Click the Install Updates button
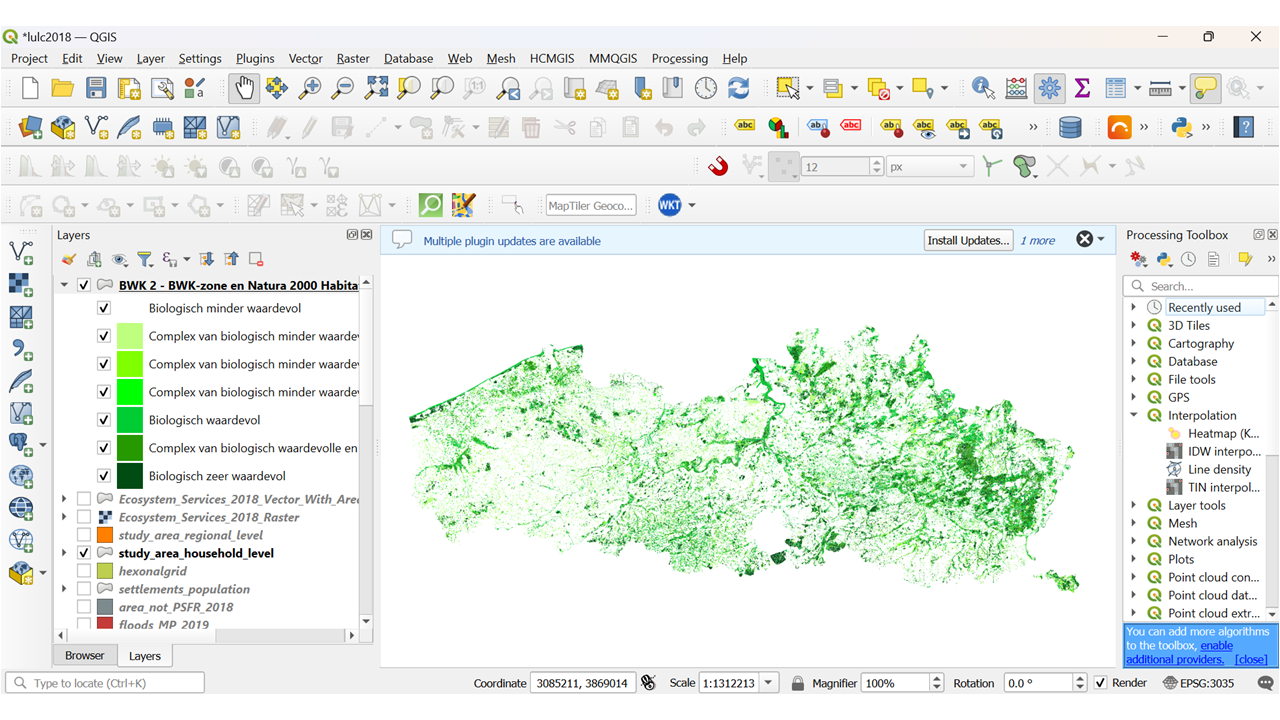 [x=968, y=240]
